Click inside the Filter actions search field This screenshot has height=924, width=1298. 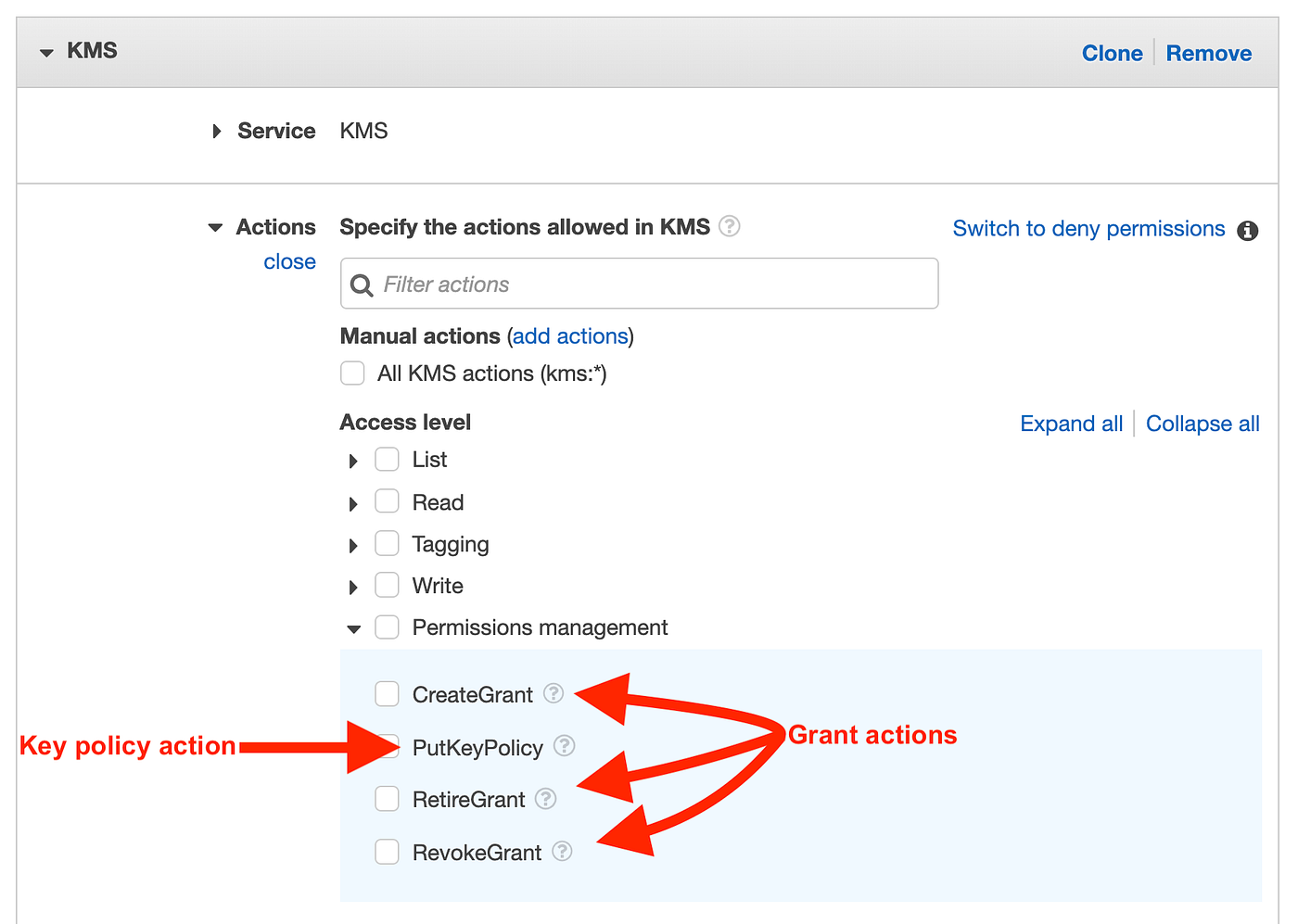pyautogui.click(x=640, y=284)
